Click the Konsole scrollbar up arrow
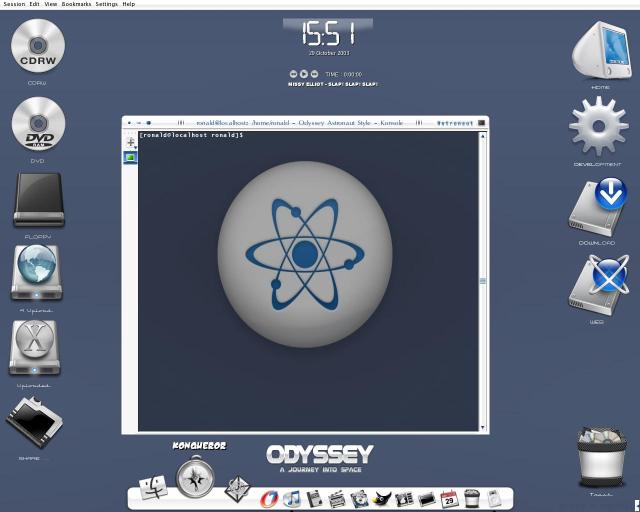Image resolution: width=640 pixels, height=512 pixels. pyautogui.click(x=483, y=136)
